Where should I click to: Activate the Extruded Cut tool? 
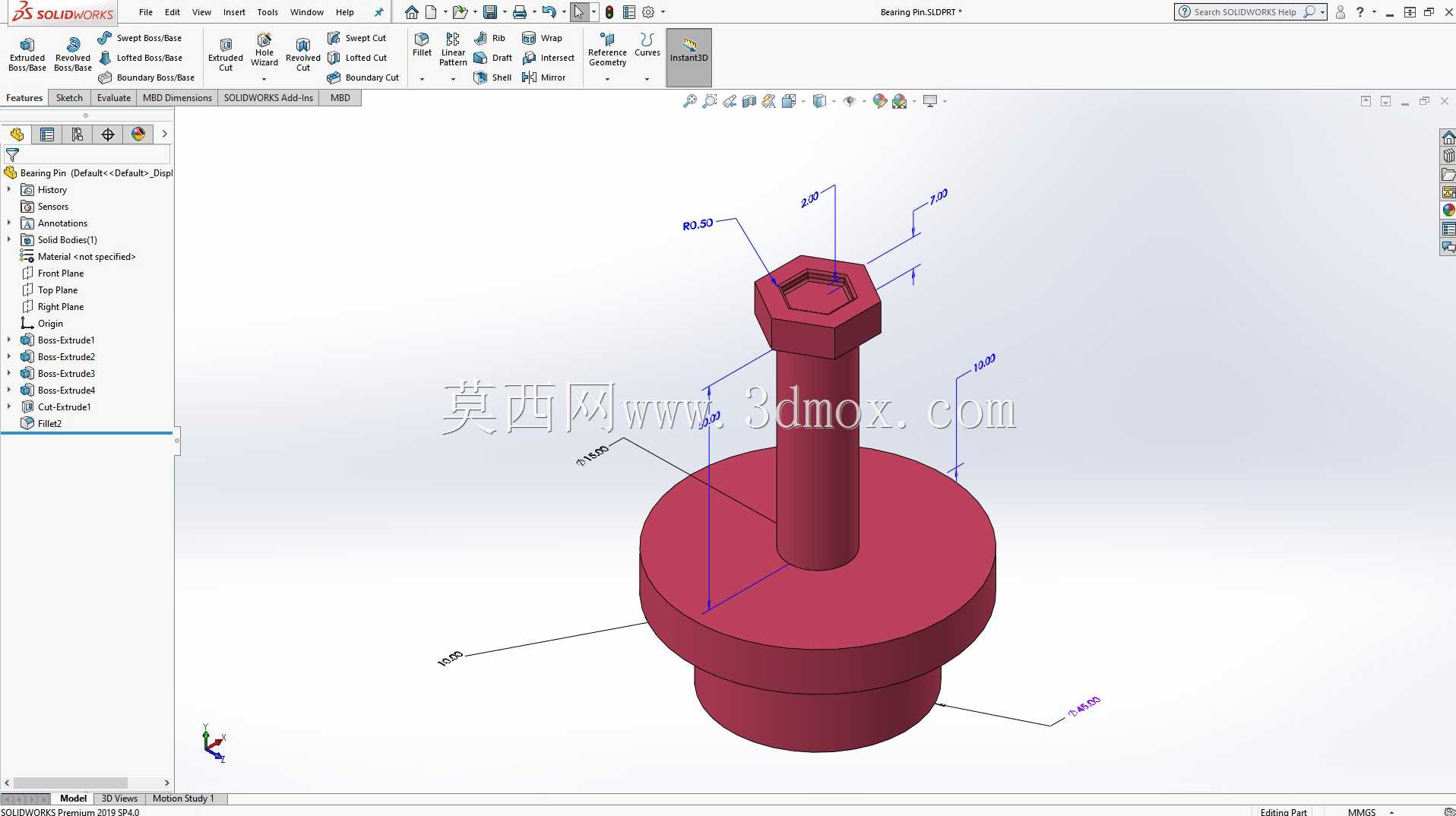[226, 54]
